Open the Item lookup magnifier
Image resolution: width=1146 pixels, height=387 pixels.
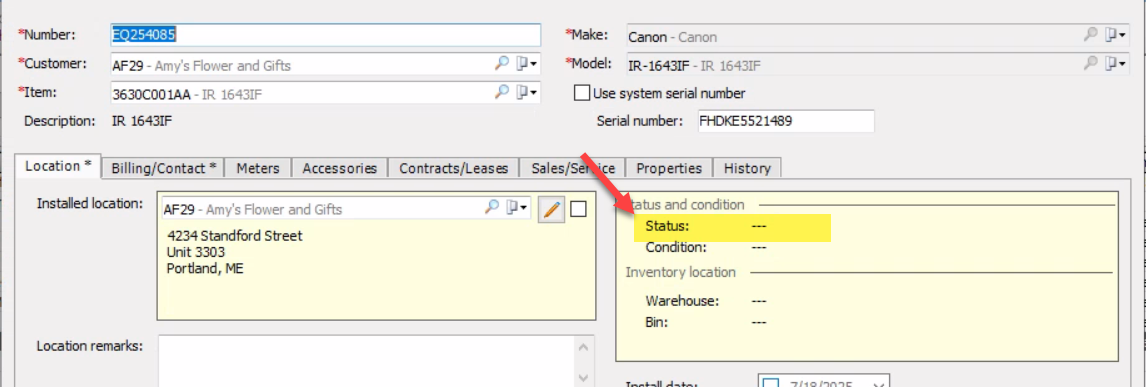point(501,92)
